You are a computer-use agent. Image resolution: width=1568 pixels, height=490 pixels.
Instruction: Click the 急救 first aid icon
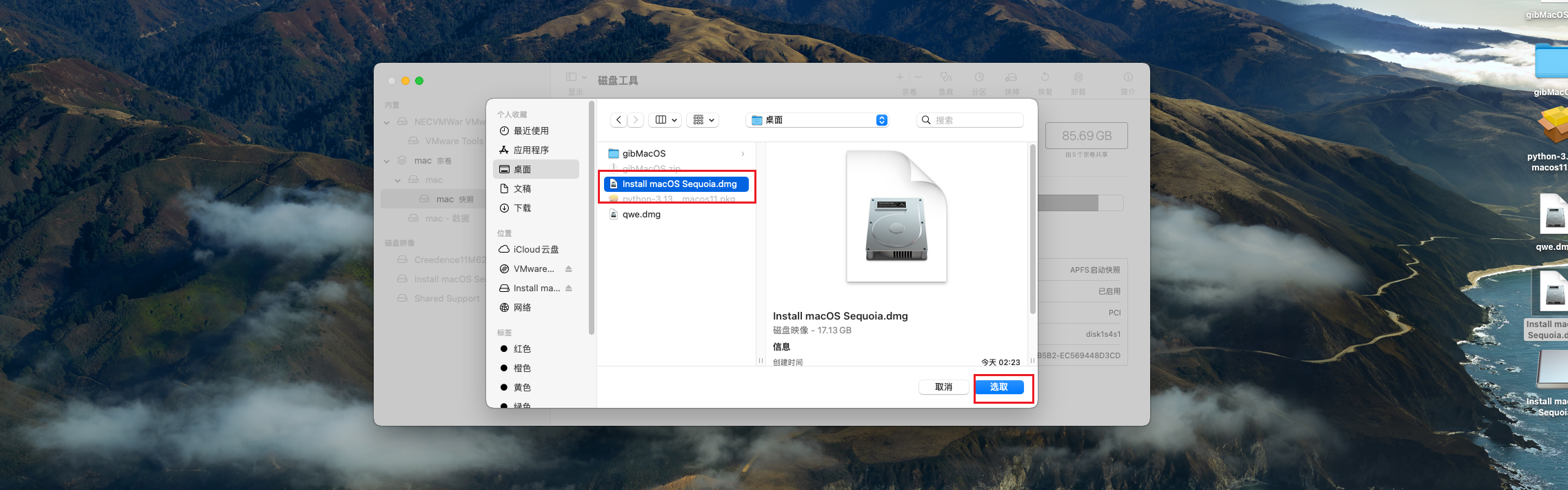coord(946,77)
